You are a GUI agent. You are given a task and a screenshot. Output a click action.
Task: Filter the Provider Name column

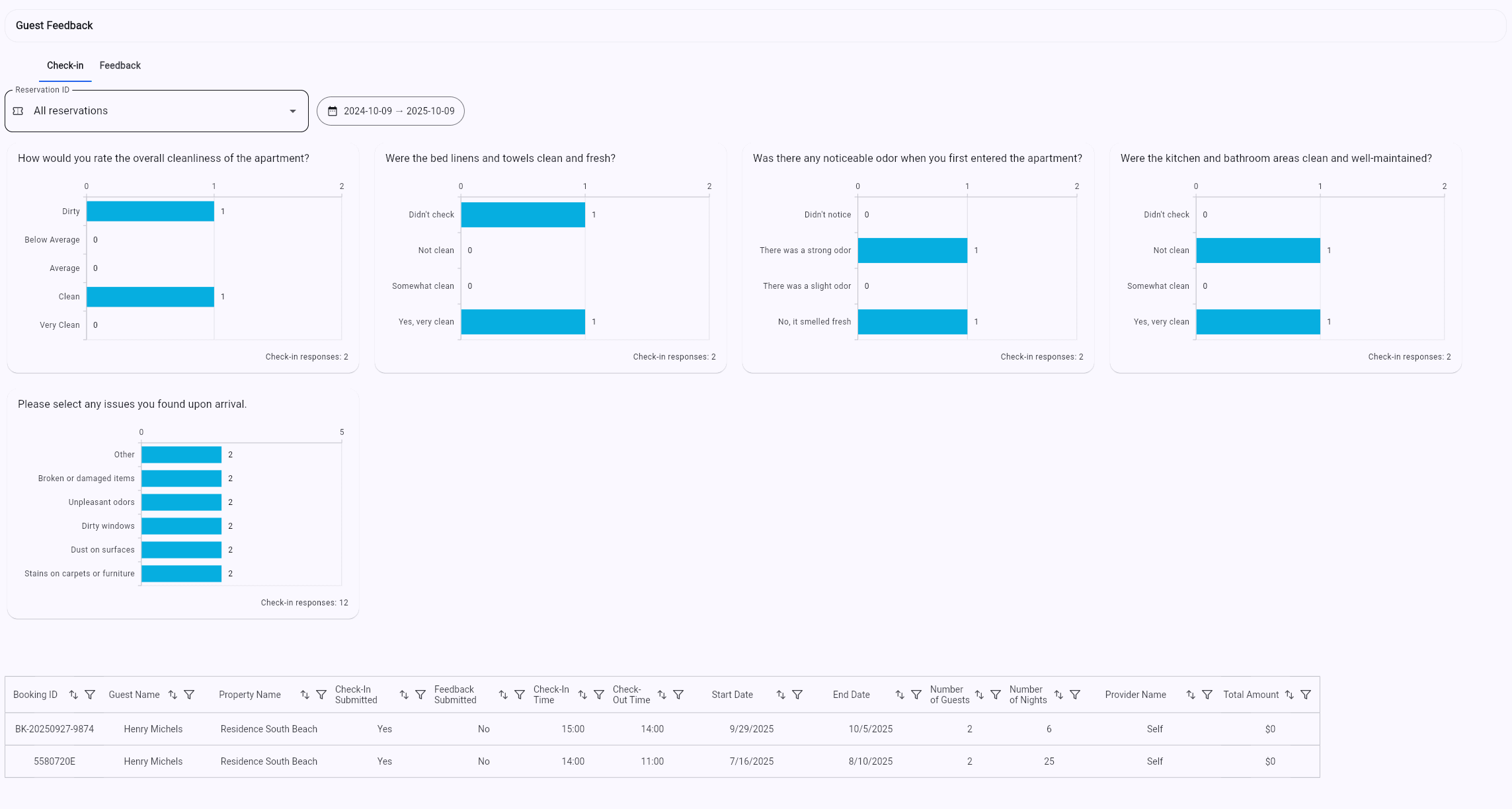point(1207,695)
